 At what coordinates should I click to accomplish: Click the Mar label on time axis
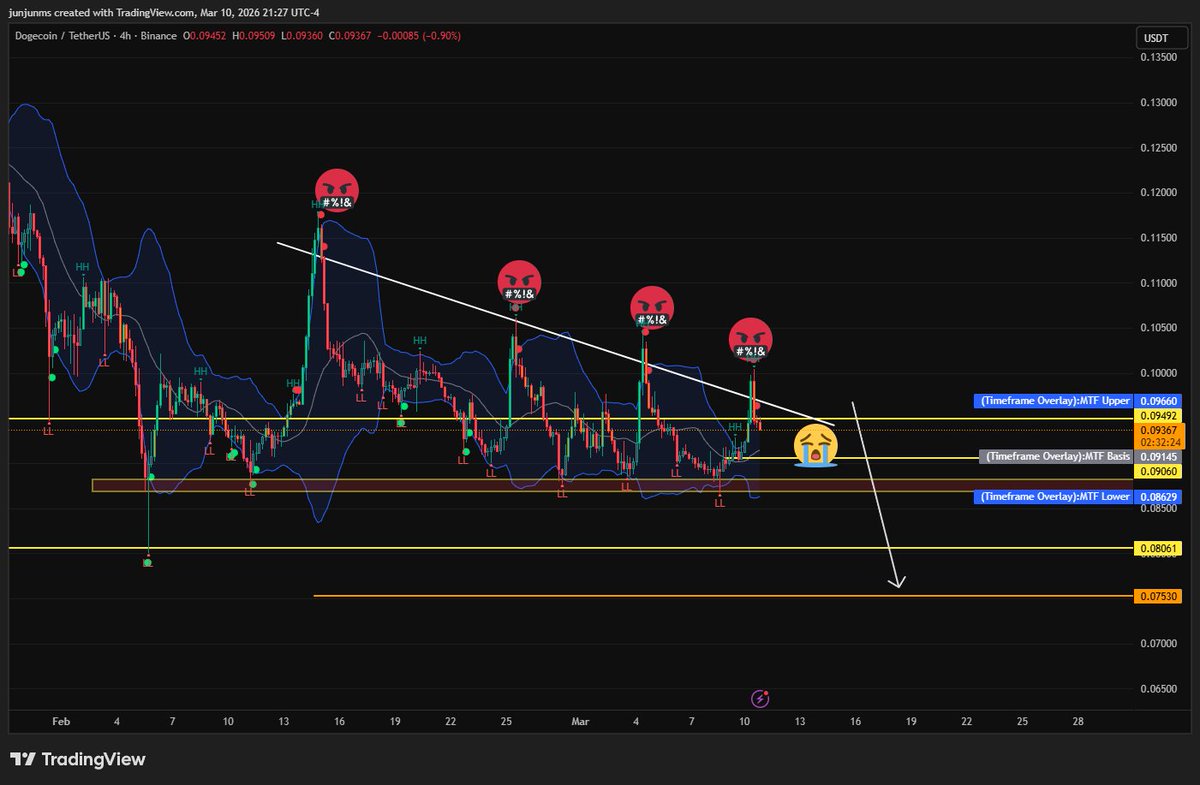(x=581, y=721)
